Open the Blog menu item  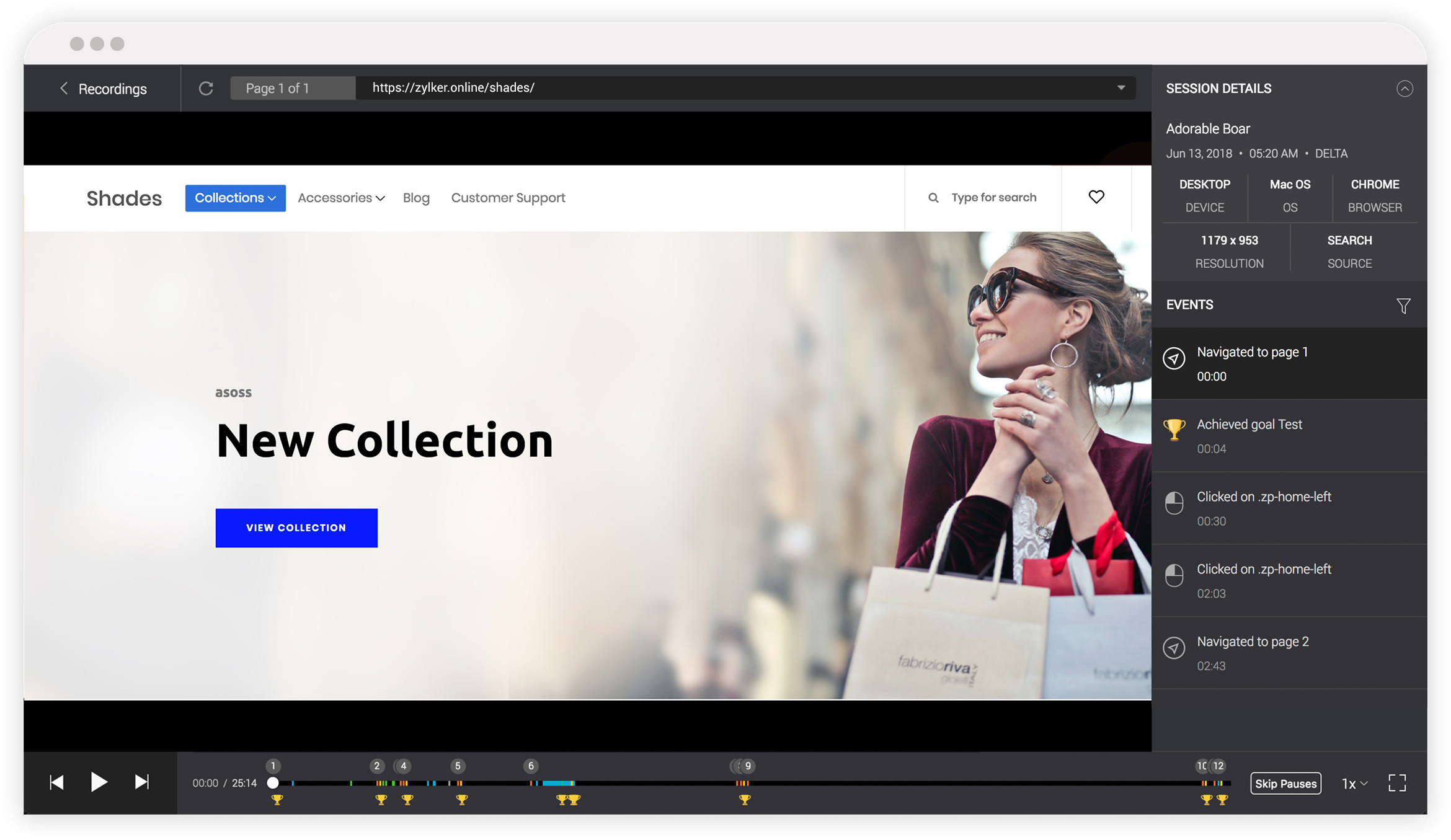(x=416, y=198)
